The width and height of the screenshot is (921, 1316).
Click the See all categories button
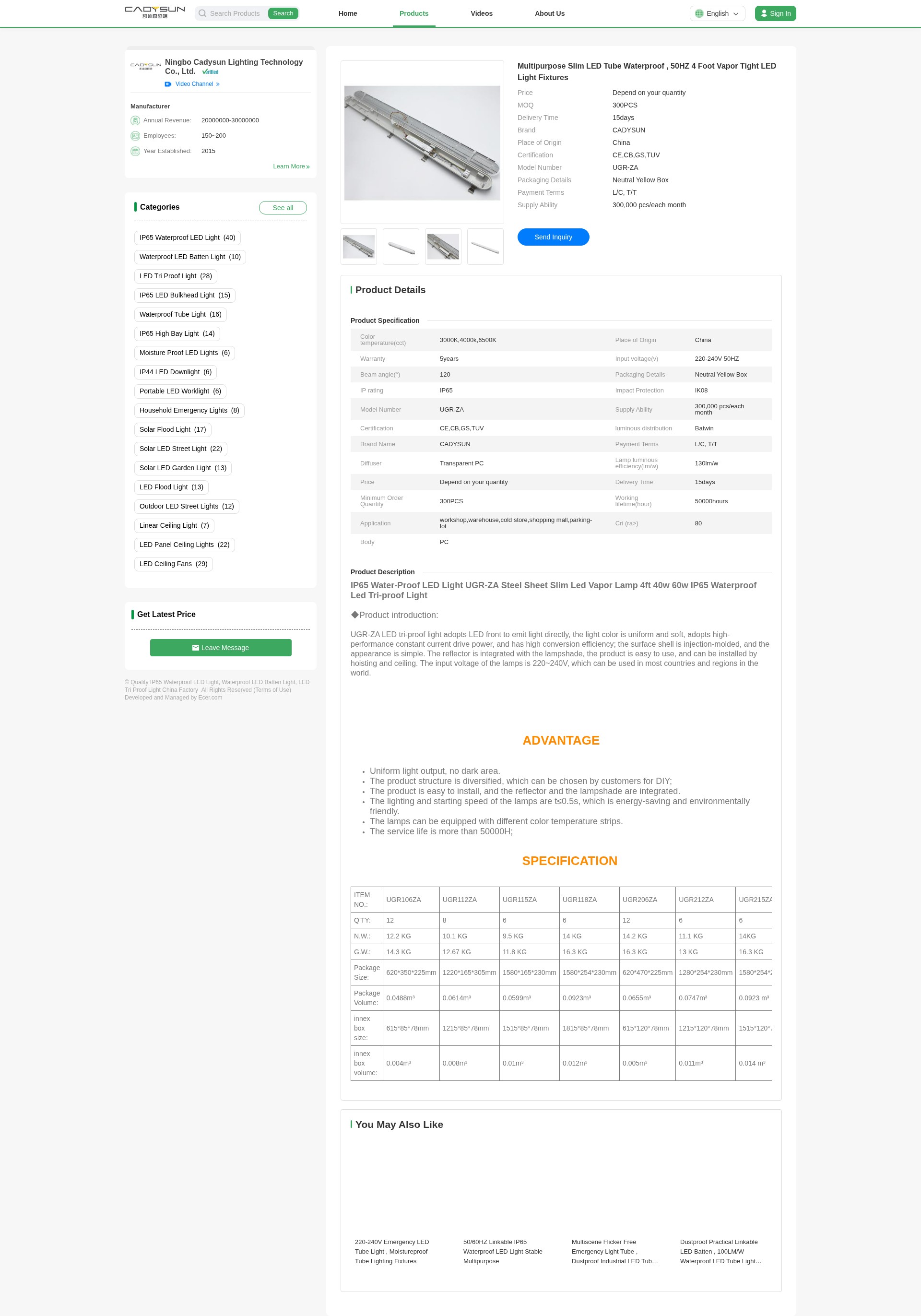click(x=283, y=207)
